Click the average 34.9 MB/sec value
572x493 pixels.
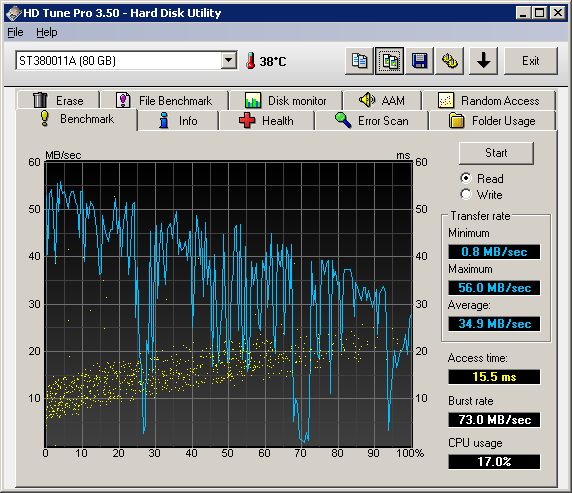point(494,324)
